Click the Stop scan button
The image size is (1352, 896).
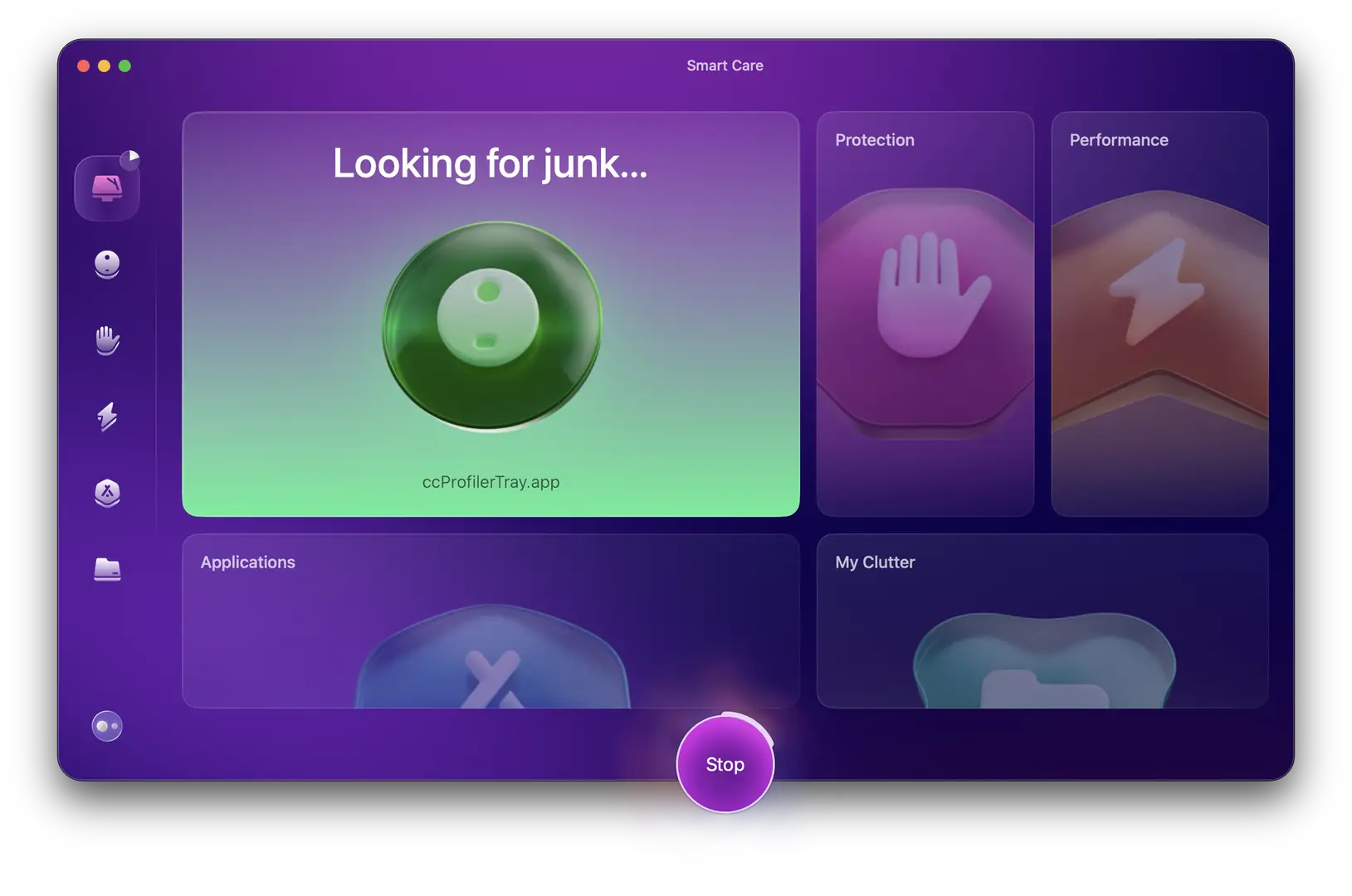tap(725, 764)
